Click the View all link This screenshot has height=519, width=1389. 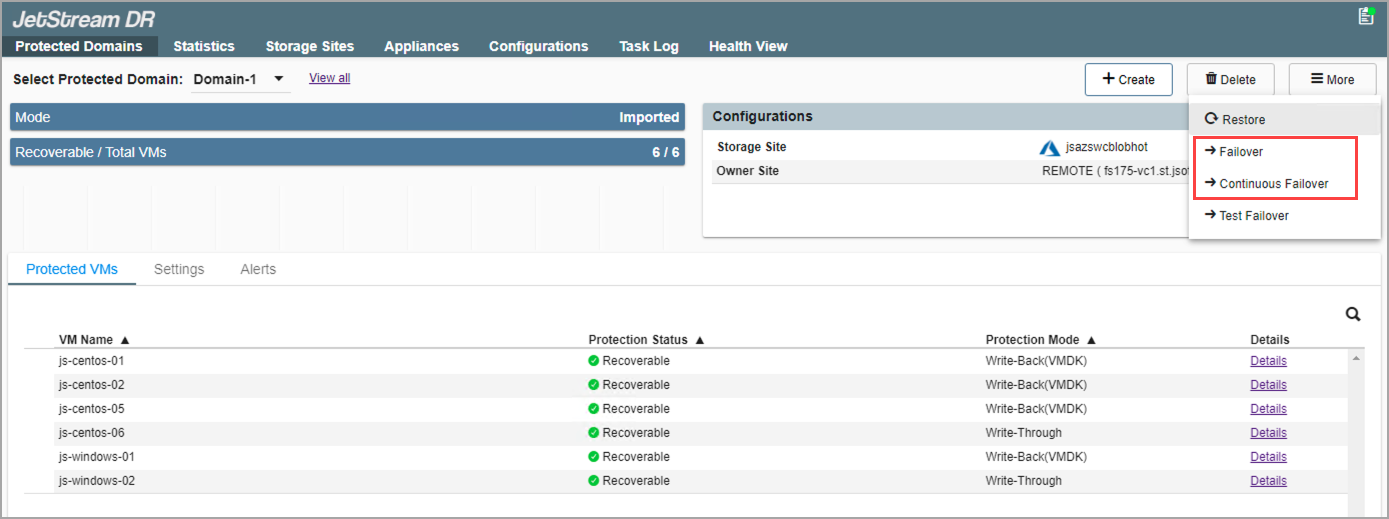point(329,78)
